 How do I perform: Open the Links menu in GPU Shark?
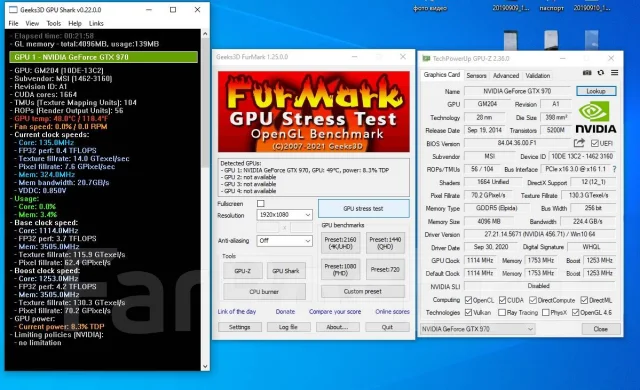(x=96, y=23)
